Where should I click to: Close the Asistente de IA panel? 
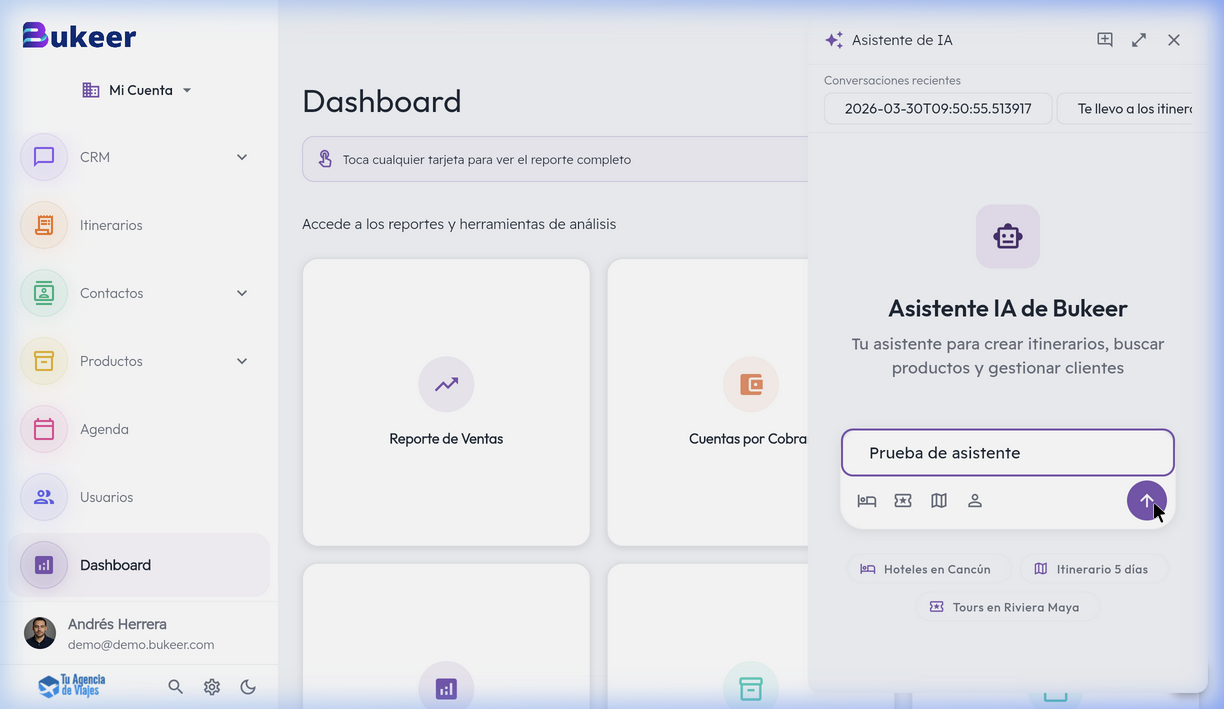[x=1174, y=40]
